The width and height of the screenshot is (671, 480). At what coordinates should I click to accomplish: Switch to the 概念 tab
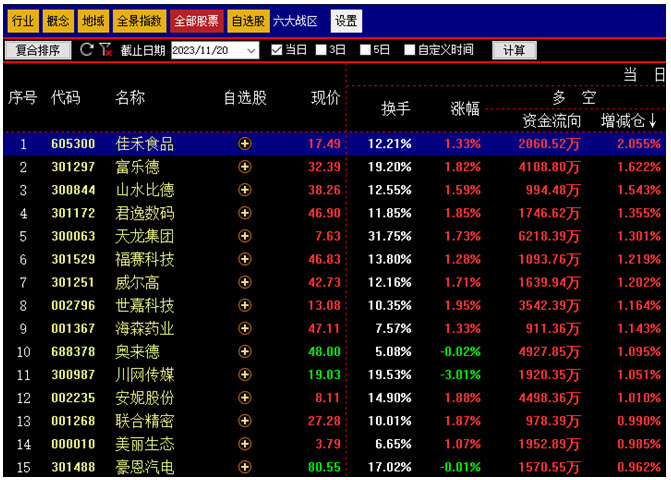pyautogui.click(x=58, y=21)
